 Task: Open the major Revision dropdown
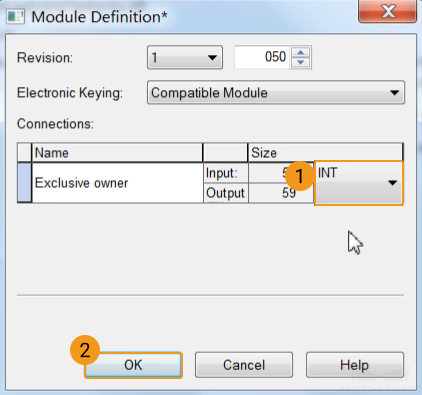click(185, 57)
